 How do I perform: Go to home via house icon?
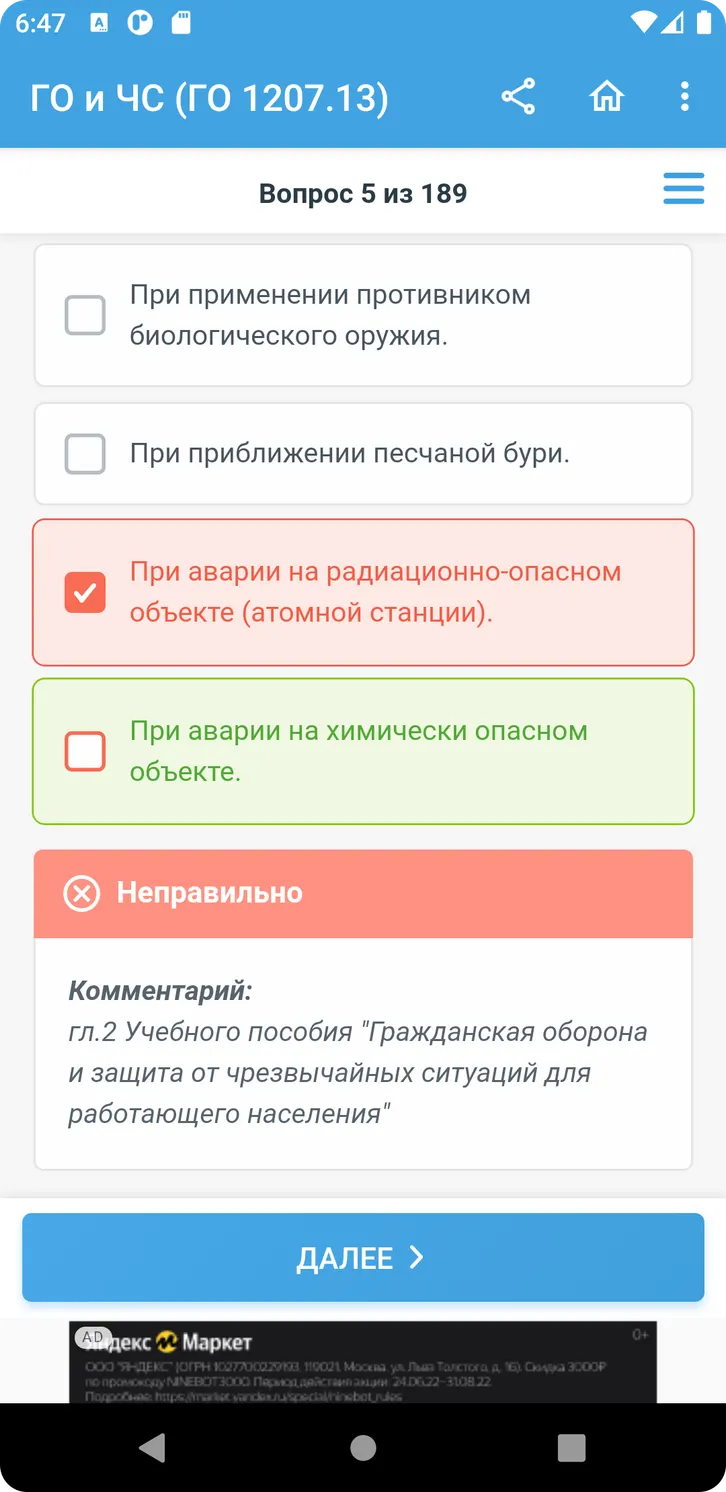coord(606,97)
